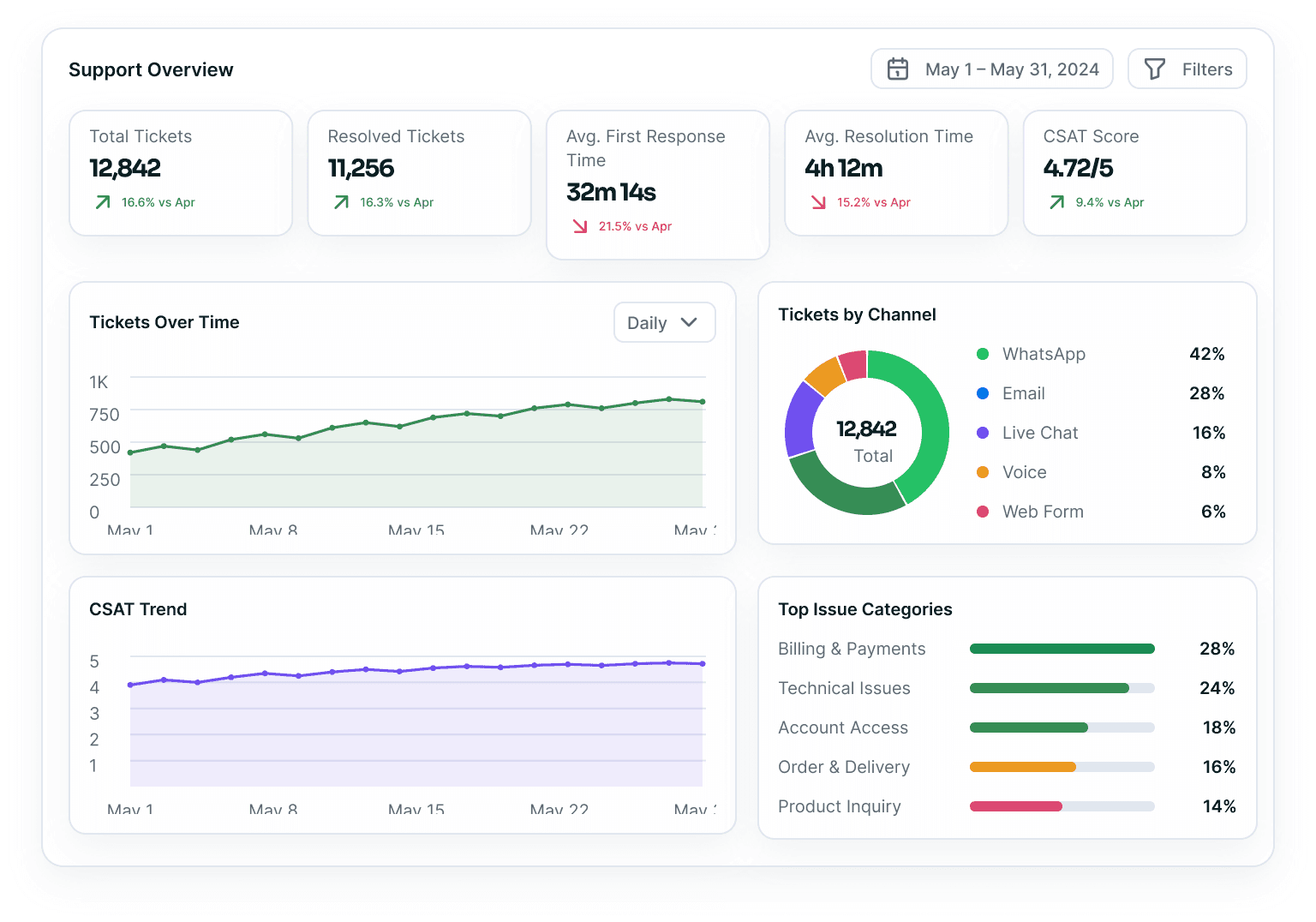Viewport: 1316px width, 922px height.
Task: Click the chevron arrow on the Daily dropdown
Action: tap(689, 322)
